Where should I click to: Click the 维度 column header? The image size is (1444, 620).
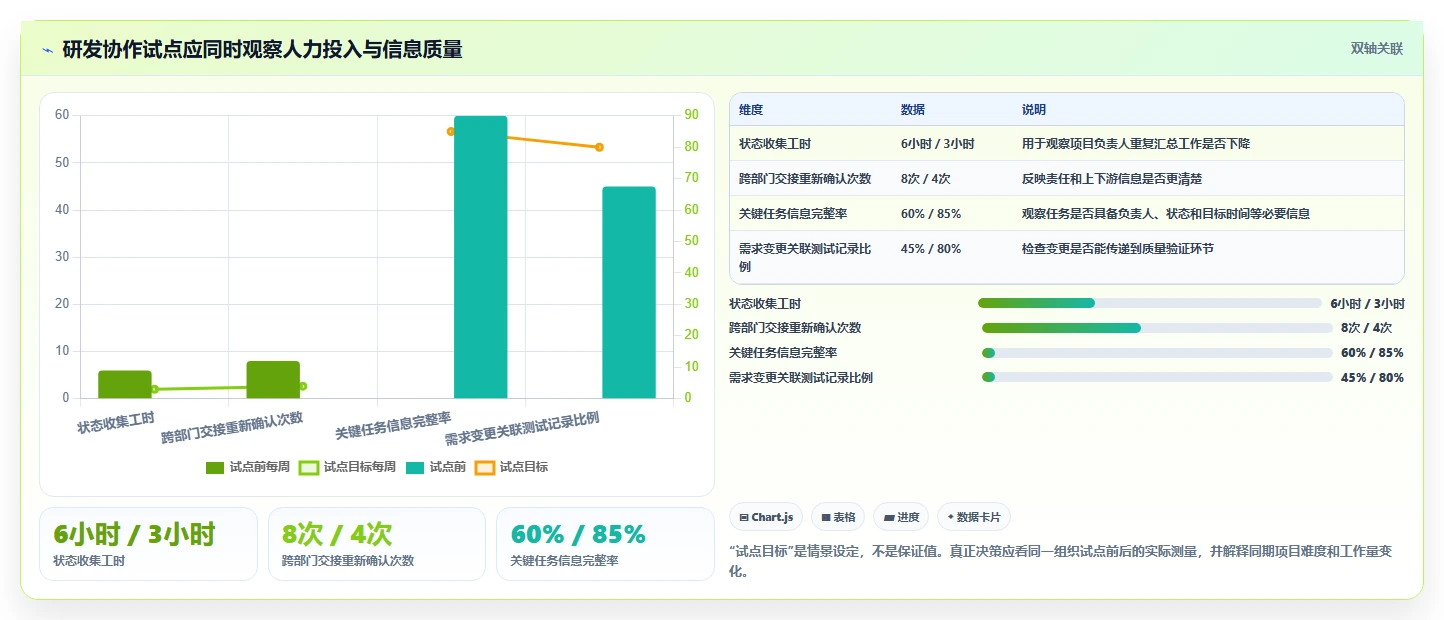point(750,110)
